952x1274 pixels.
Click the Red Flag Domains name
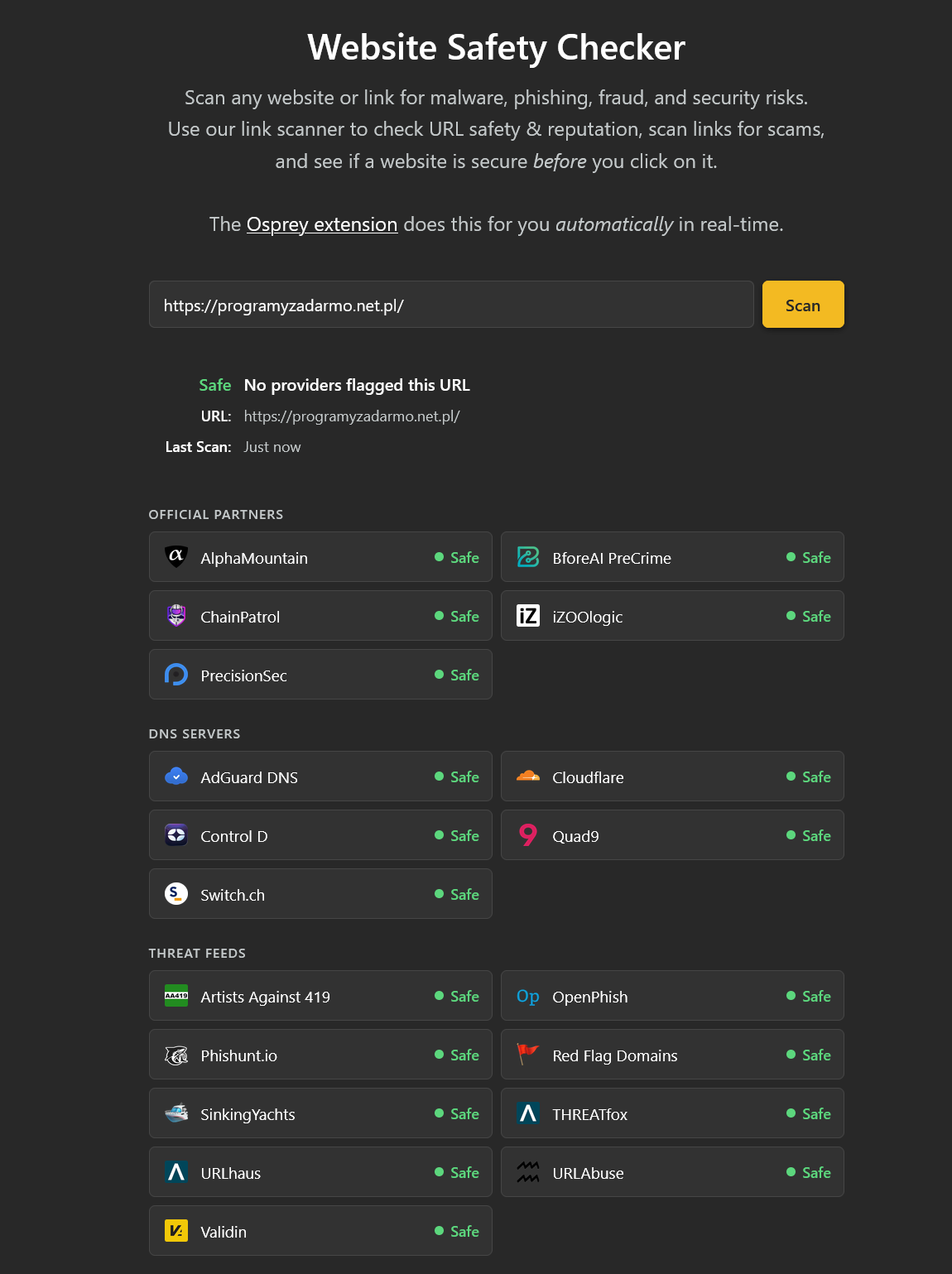tap(615, 1055)
